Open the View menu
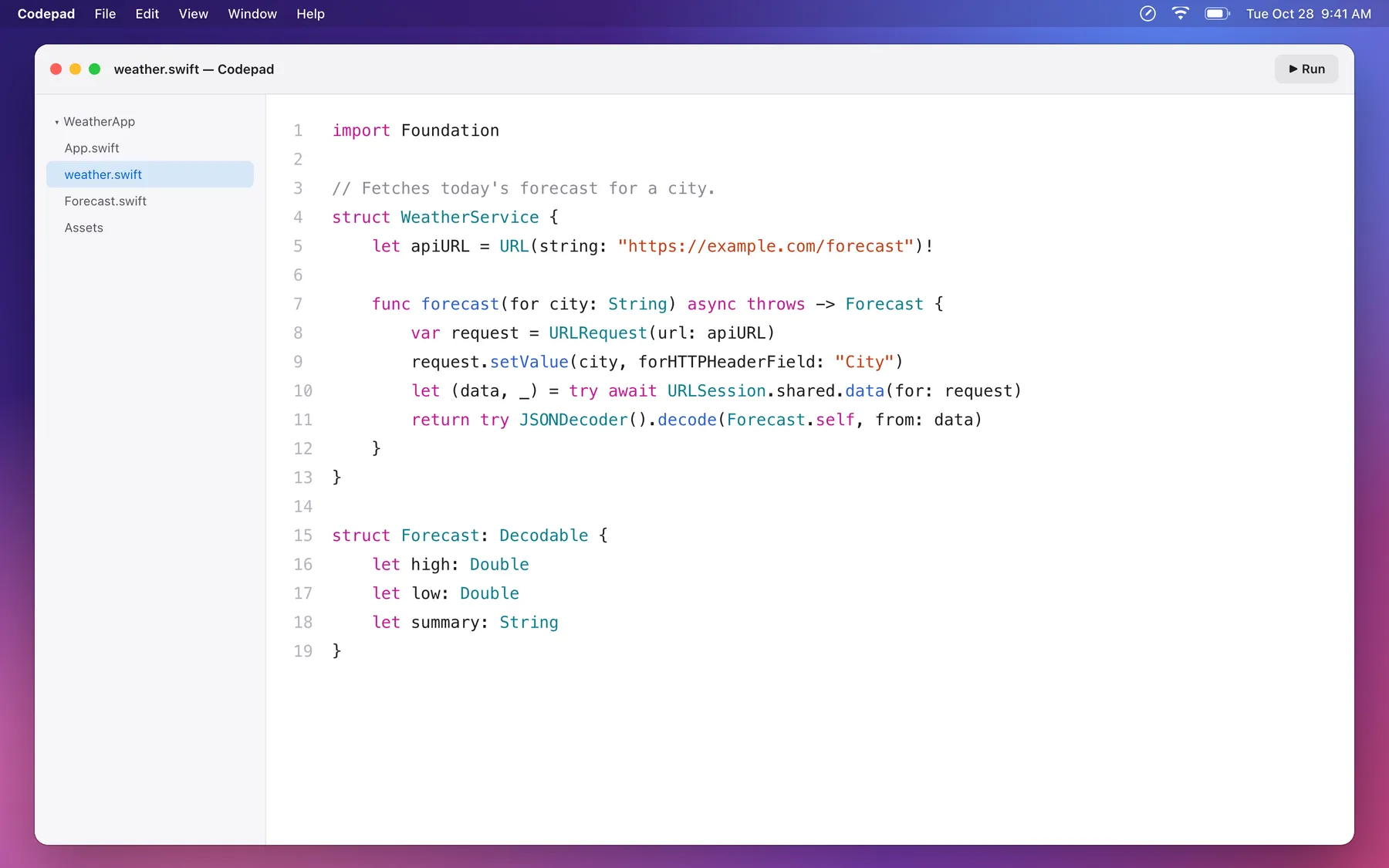Viewport: 1389px width, 868px height. [193, 14]
